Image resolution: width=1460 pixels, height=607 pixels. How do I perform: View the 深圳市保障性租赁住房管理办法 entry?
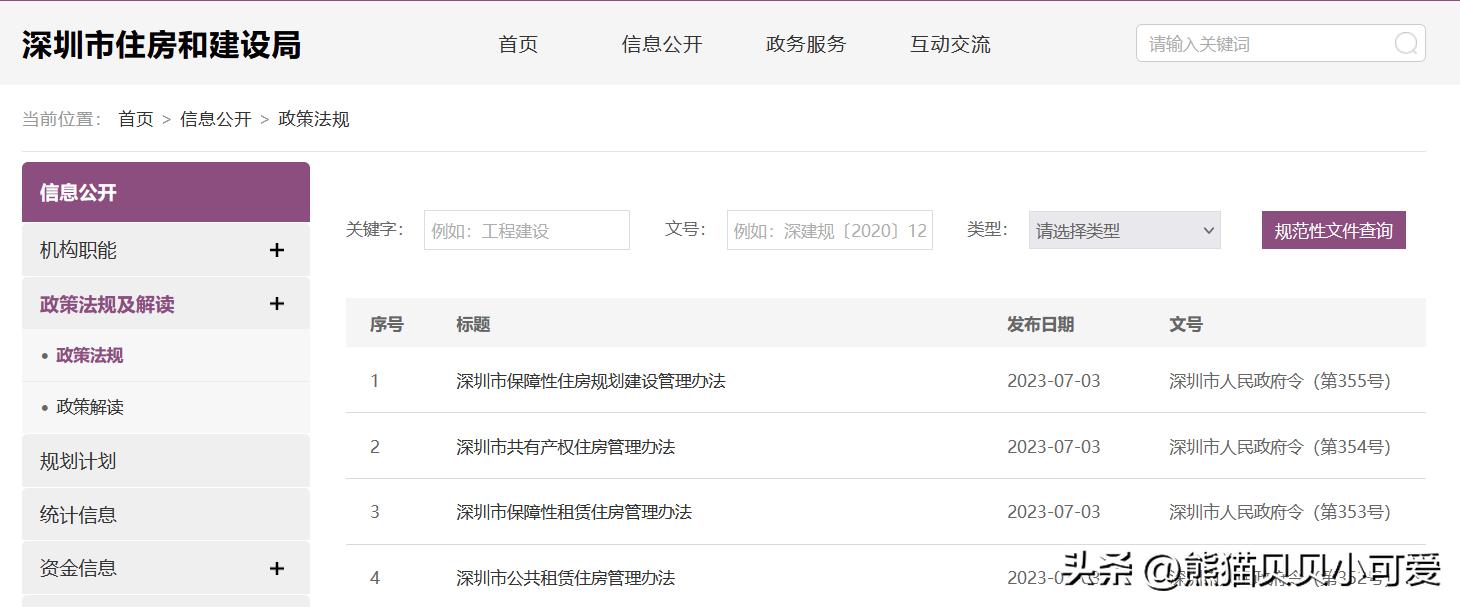click(575, 511)
